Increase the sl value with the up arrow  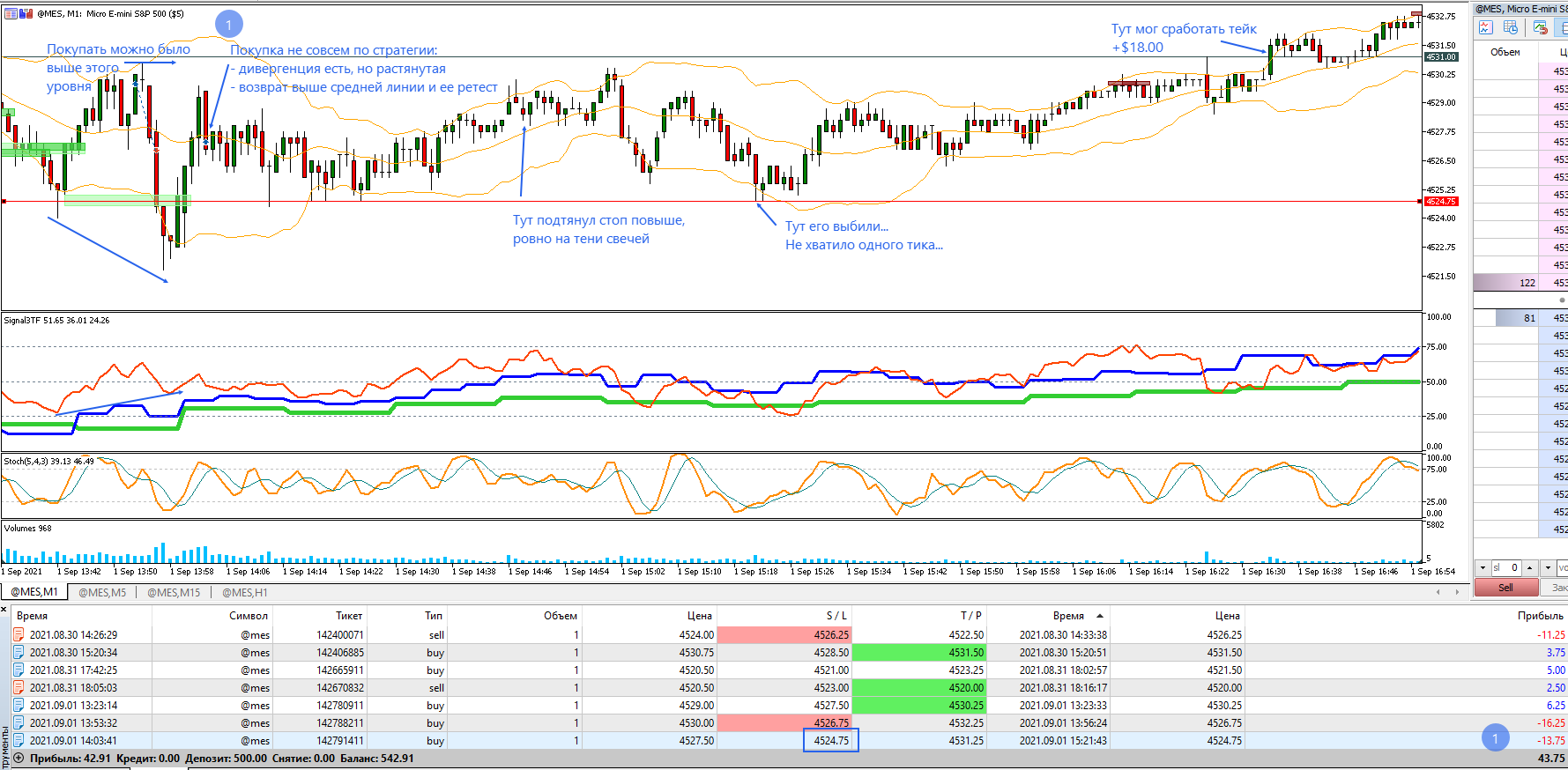(x=1530, y=567)
